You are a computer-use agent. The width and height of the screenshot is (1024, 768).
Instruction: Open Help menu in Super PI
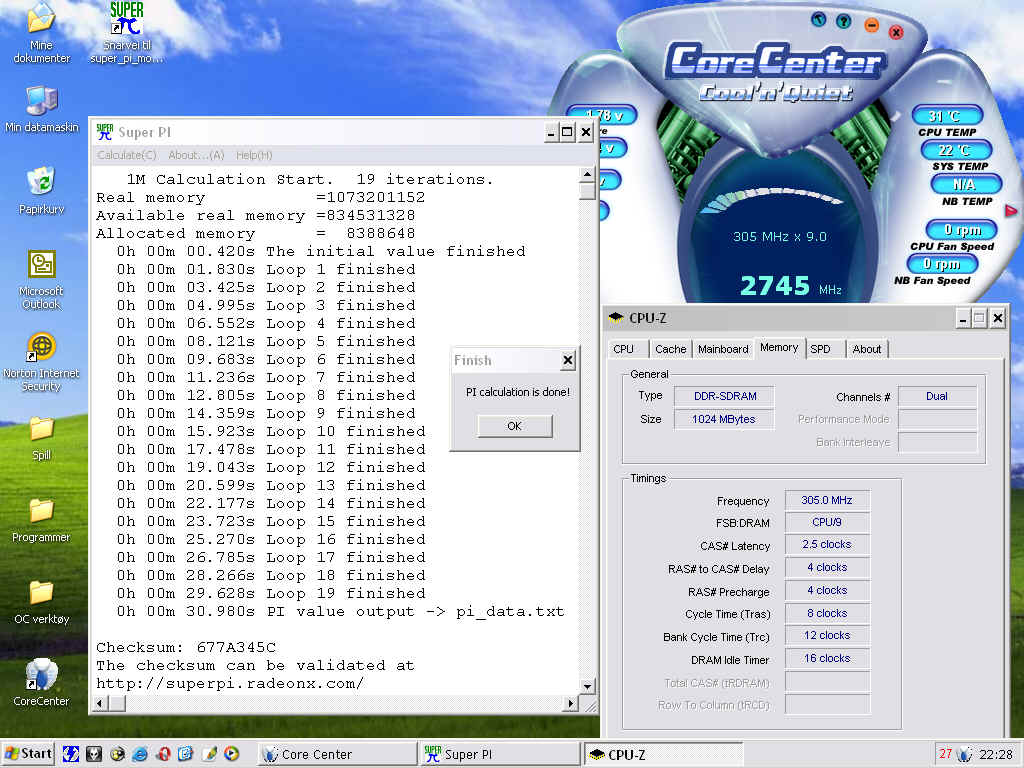(254, 155)
